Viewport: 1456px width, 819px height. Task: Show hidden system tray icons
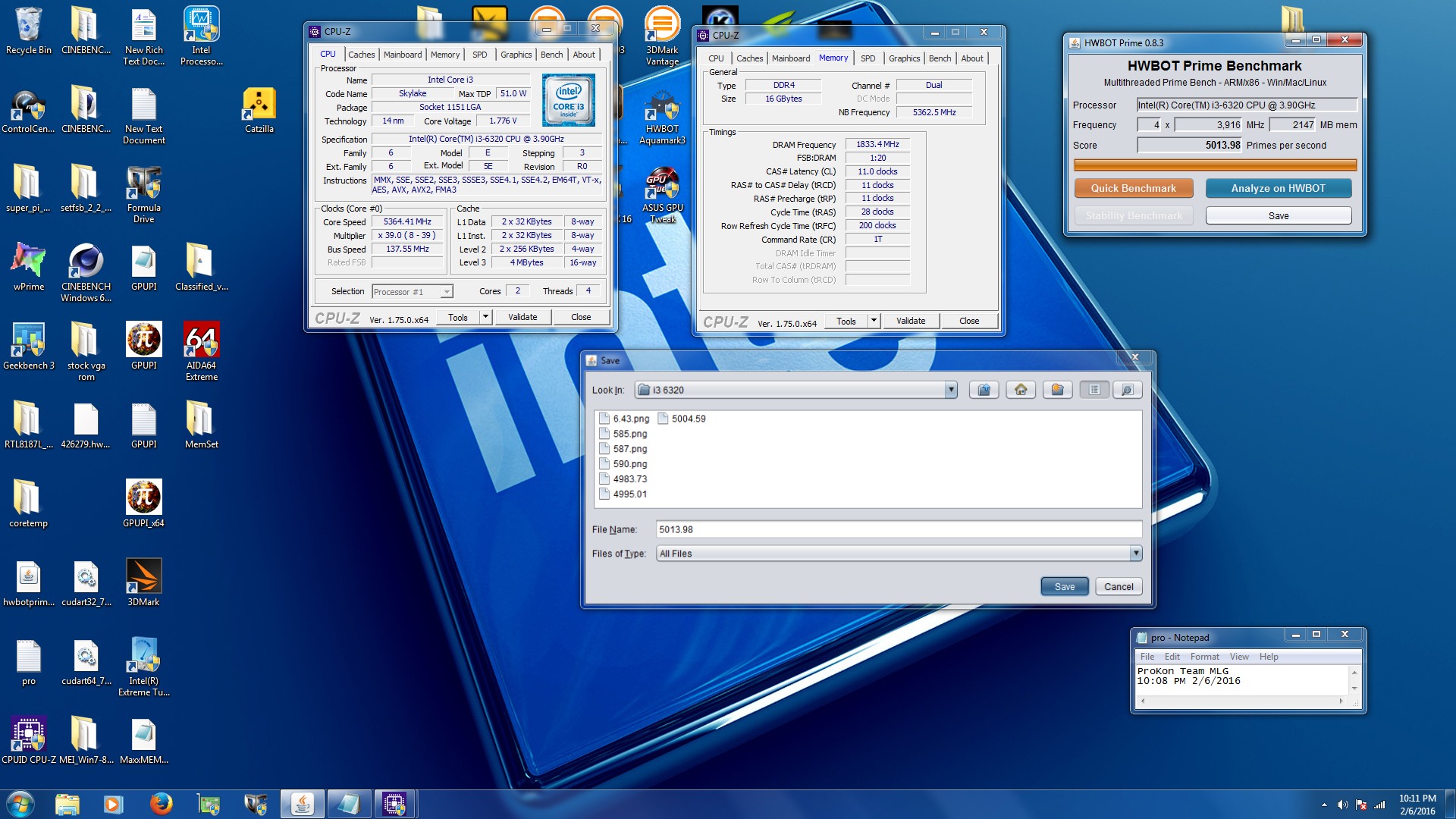tap(1324, 805)
